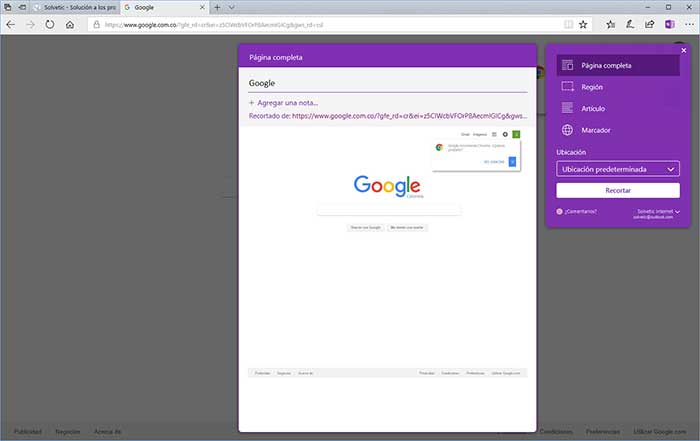Image resolution: width=700 pixels, height=441 pixels.
Task: Select Página completa clip mode
Action: coord(618,65)
